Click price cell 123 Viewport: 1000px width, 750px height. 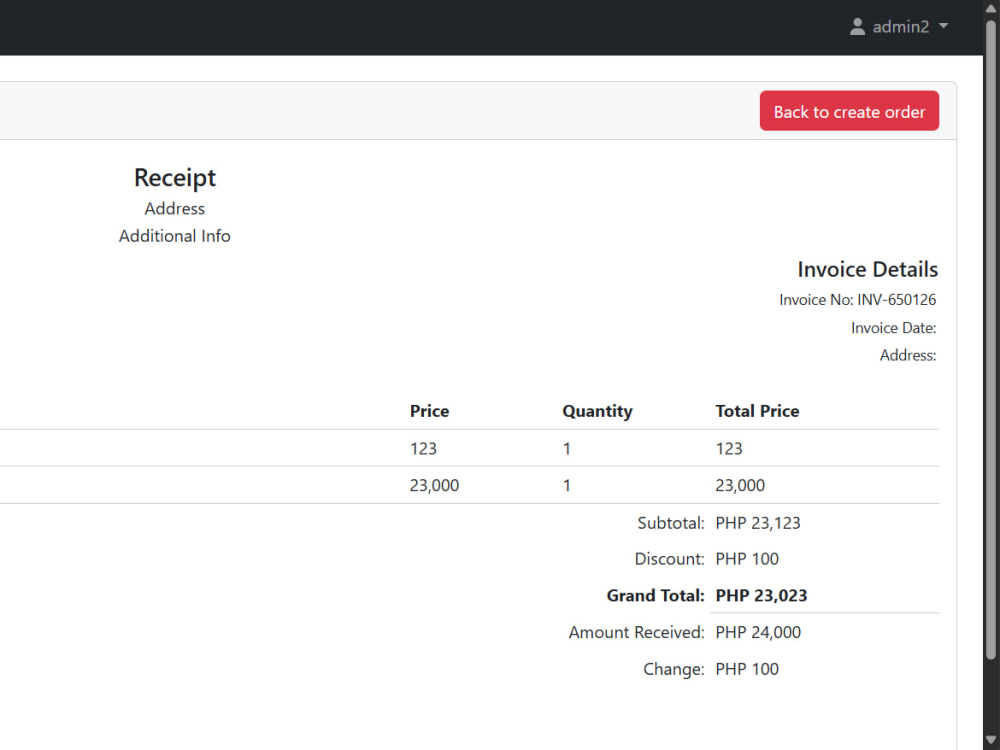pyautogui.click(x=423, y=448)
